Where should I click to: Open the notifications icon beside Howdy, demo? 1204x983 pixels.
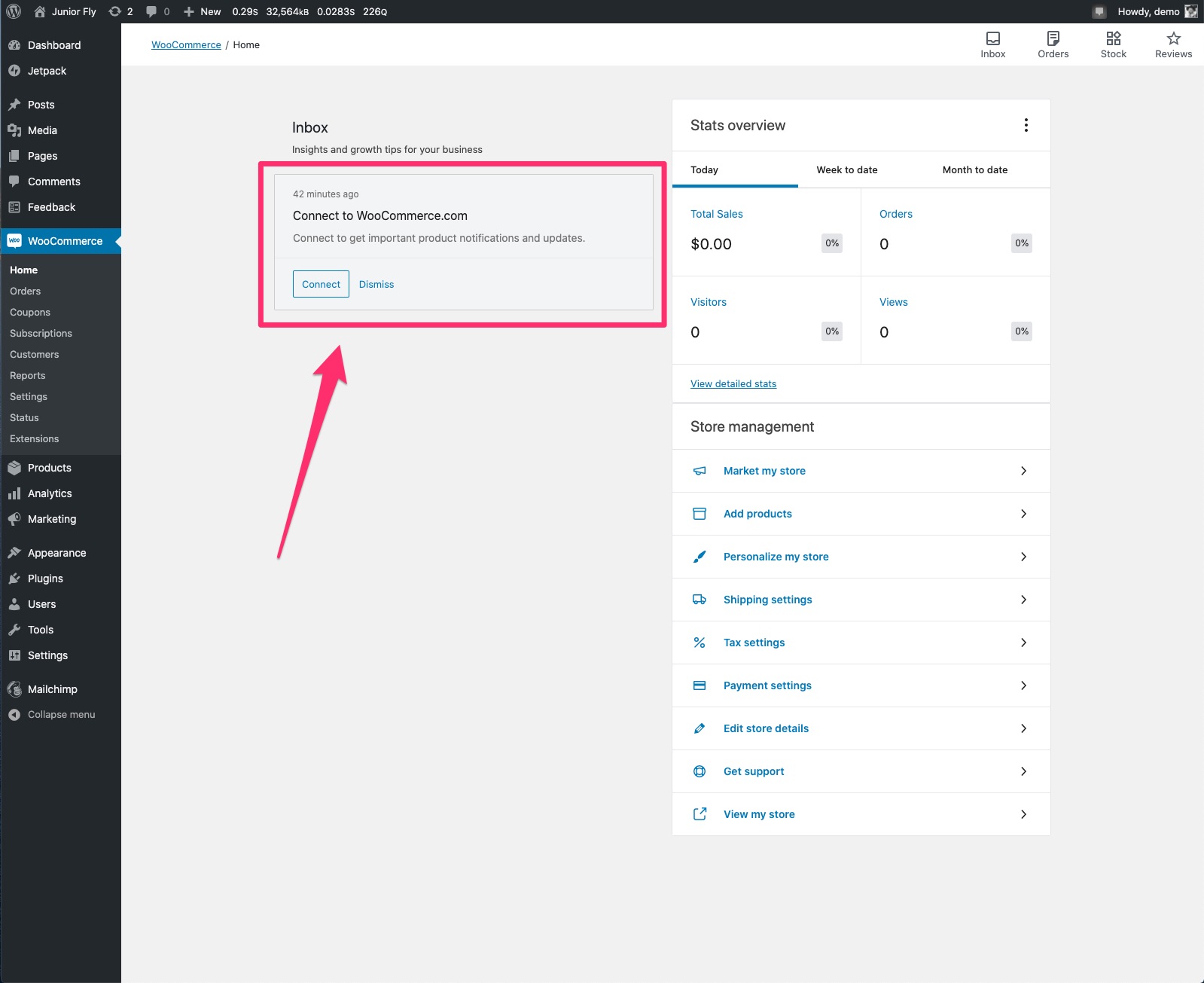pyautogui.click(x=1099, y=11)
